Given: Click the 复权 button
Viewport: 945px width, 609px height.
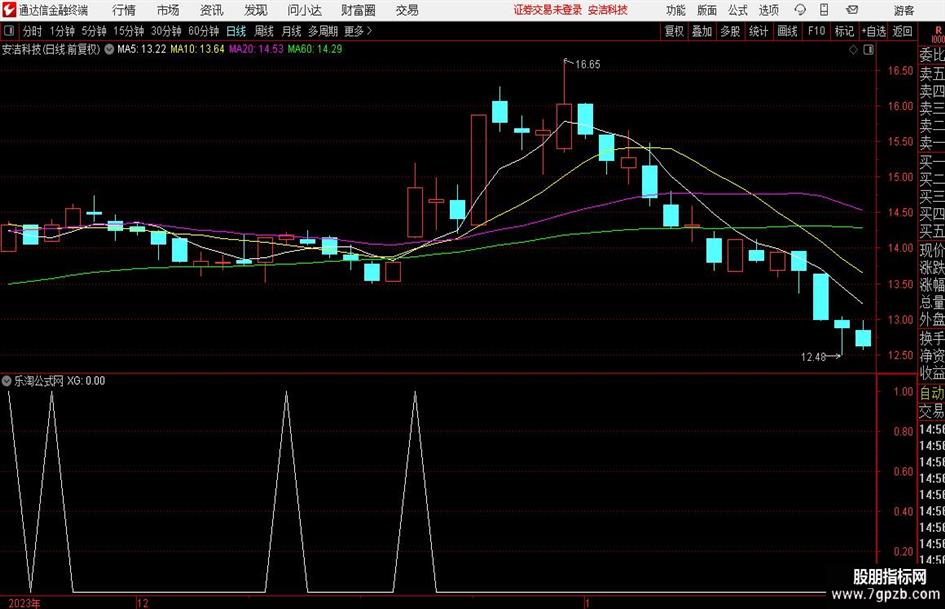Looking at the screenshot, I should click(674, 31).
